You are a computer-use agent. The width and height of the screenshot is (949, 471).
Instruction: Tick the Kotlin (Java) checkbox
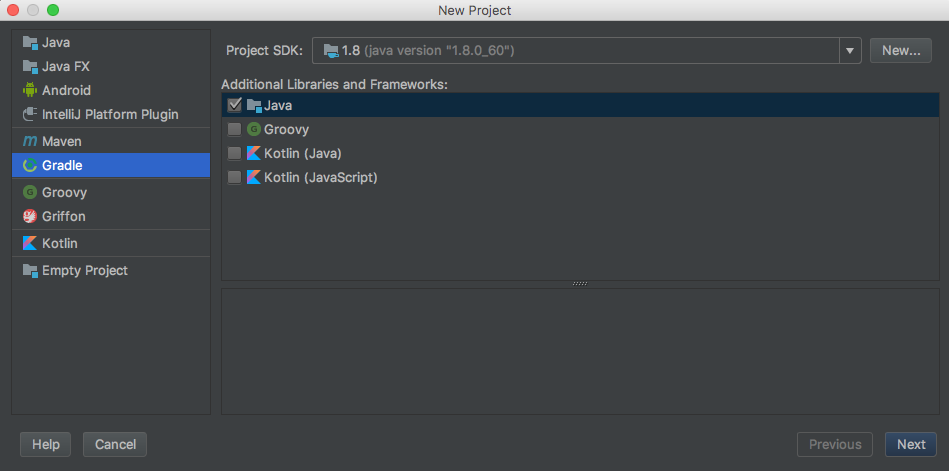235,154
